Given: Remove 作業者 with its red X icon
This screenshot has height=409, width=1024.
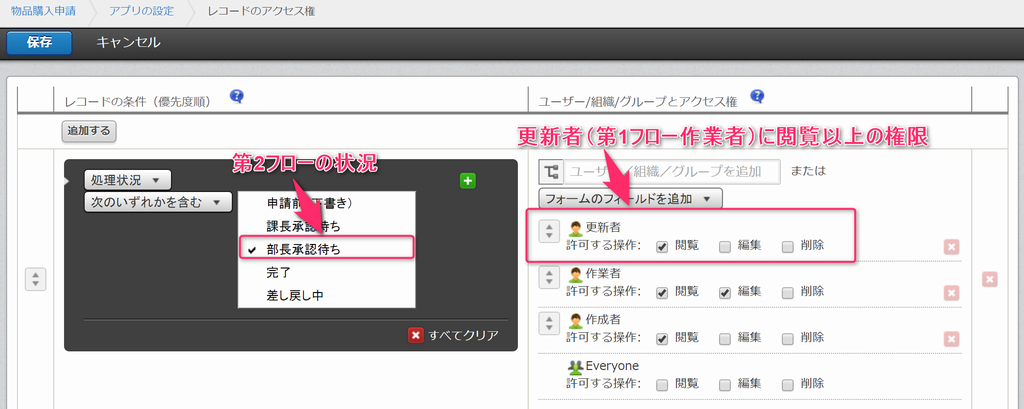Looking at the screenshot, I should click(952, 293).
